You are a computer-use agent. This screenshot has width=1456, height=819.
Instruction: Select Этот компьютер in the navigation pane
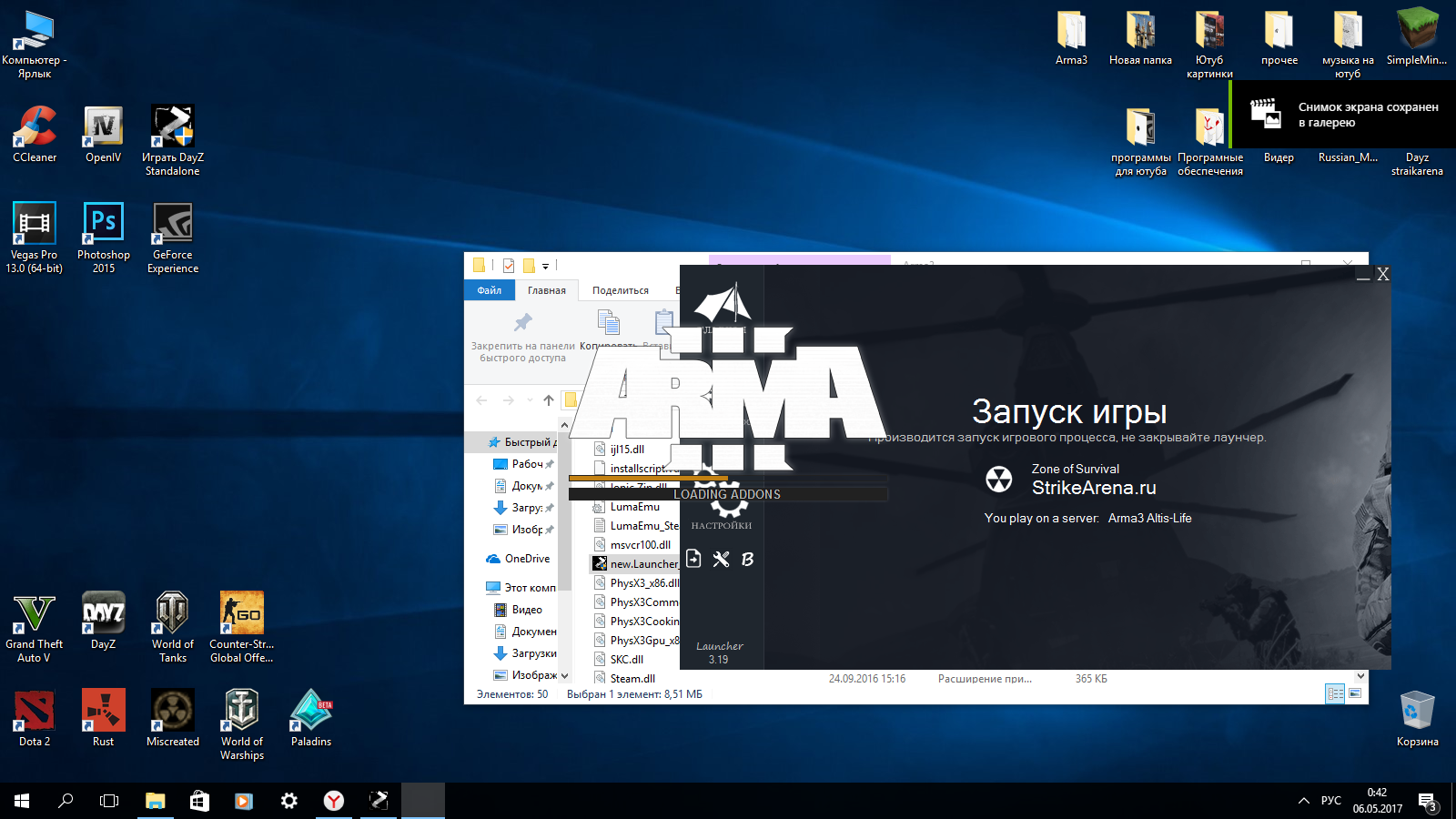pyautogui.click(x=521, y=588)
